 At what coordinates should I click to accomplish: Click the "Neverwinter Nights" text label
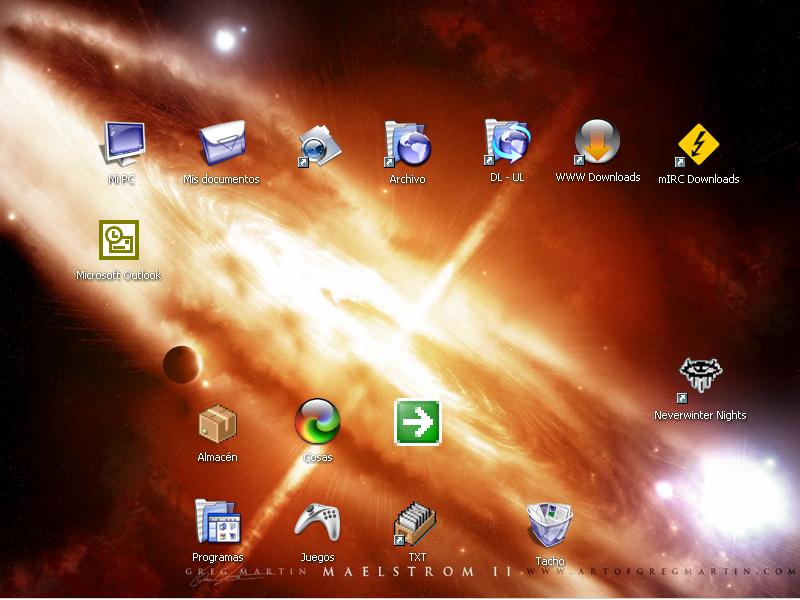[700, 415]
